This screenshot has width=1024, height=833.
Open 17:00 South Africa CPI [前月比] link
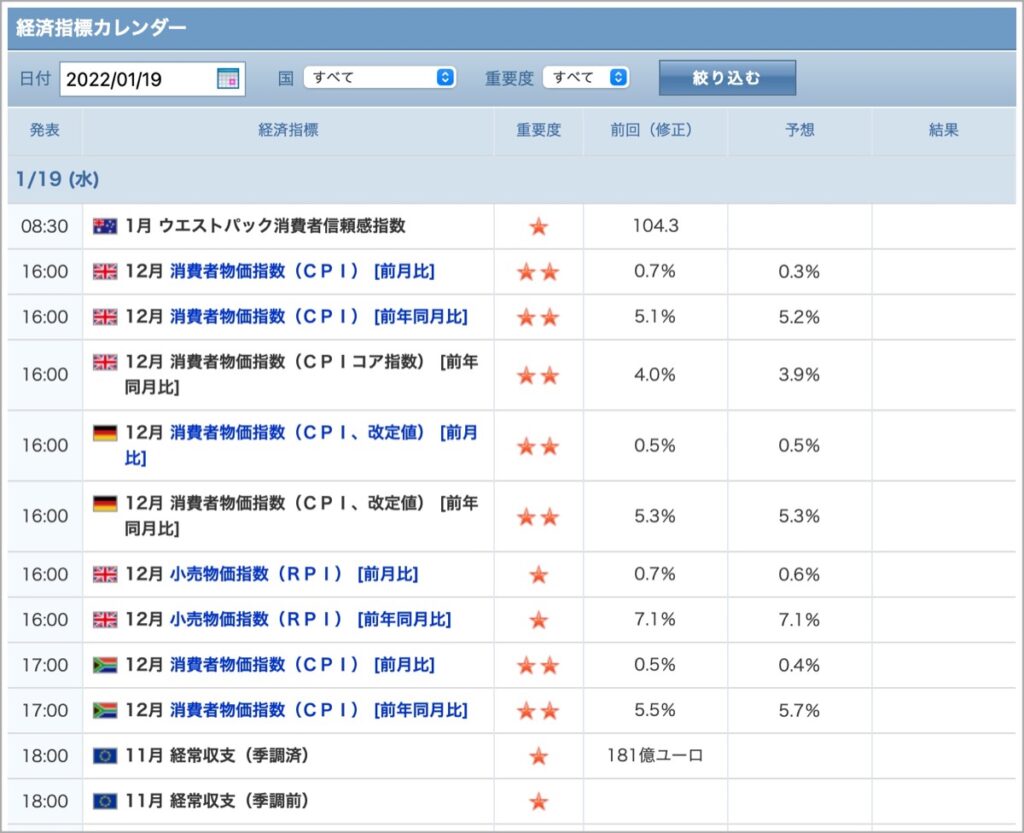pyautogui.click(x=302, y=665)
